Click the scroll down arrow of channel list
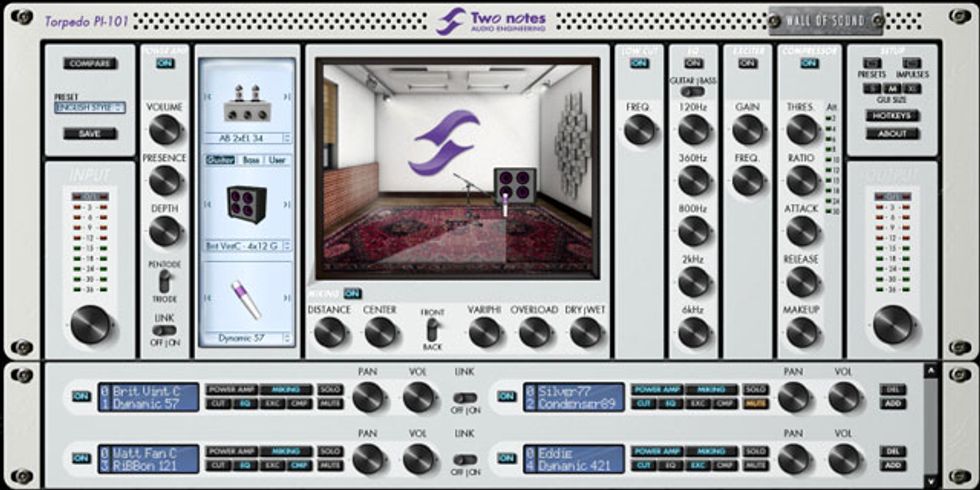980x490 pixels. click(x=931, y=481)
